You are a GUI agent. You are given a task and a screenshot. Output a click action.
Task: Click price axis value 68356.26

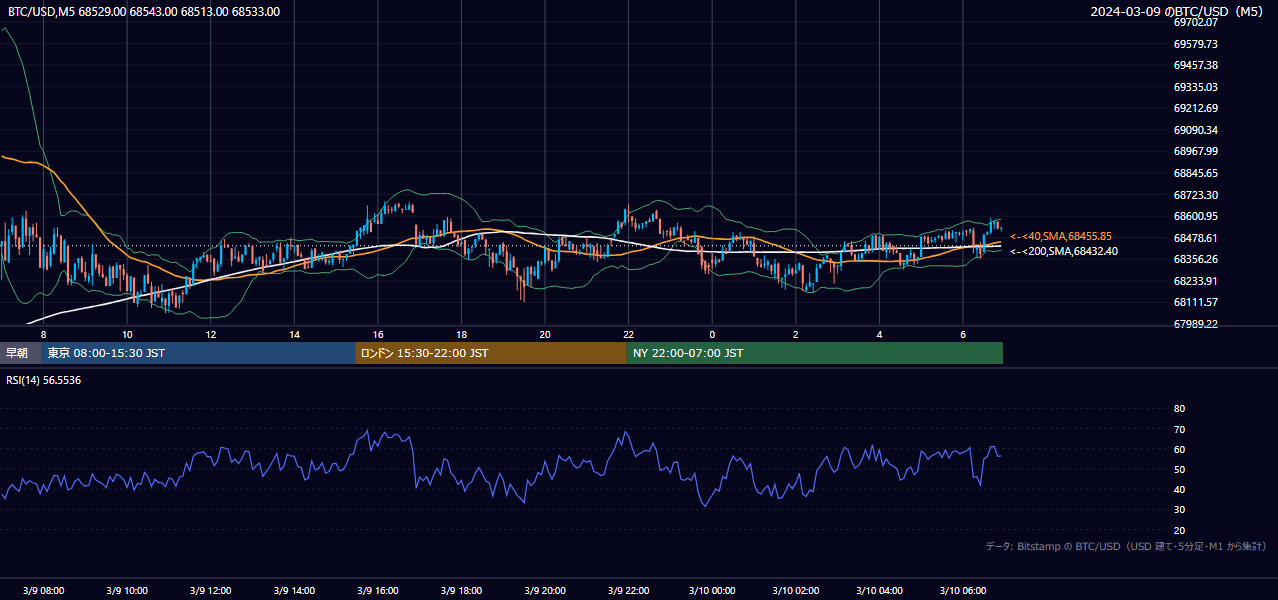coord(1195,259)
